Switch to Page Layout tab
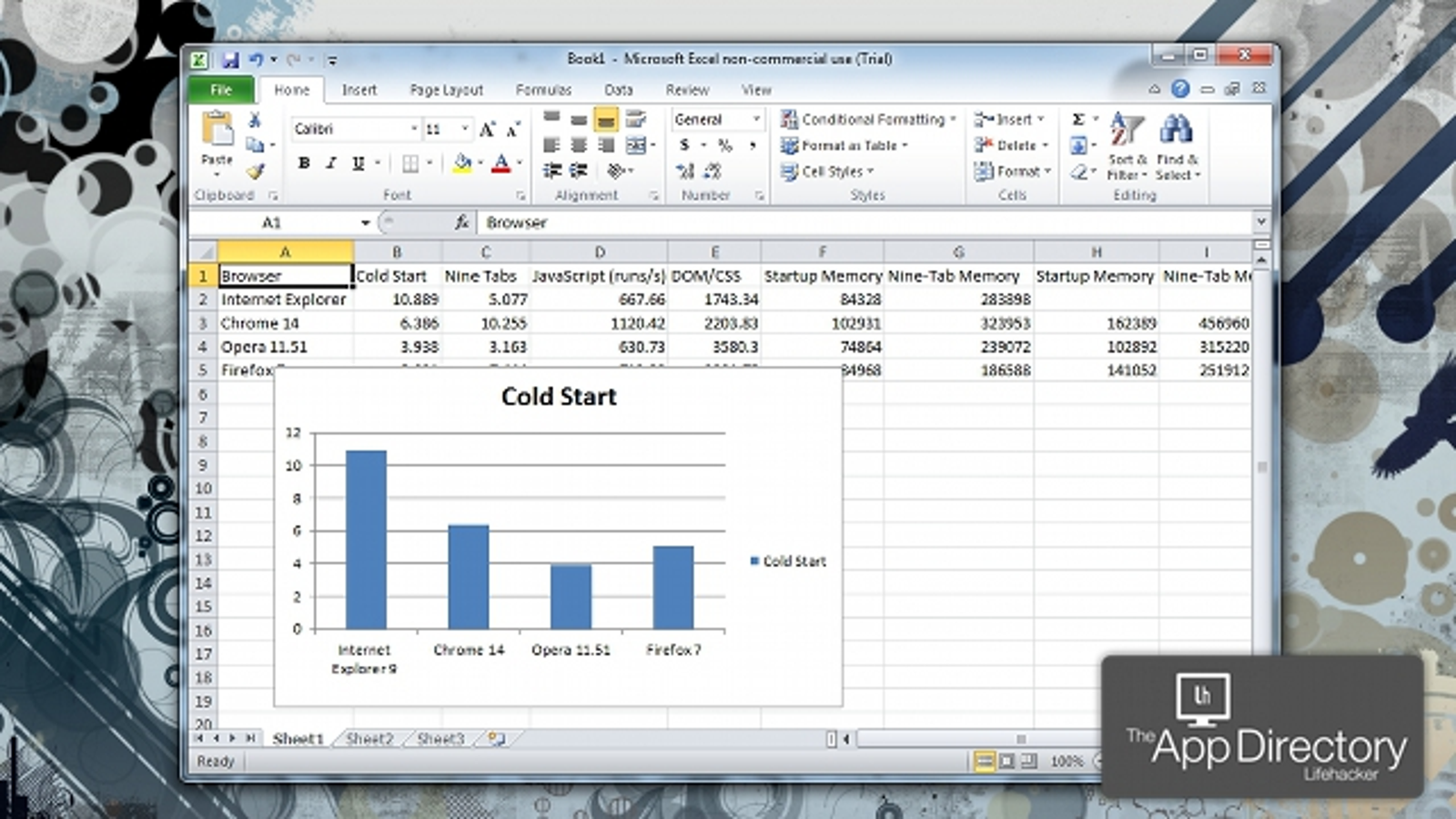1456x819 pixels. click(446, 90)
